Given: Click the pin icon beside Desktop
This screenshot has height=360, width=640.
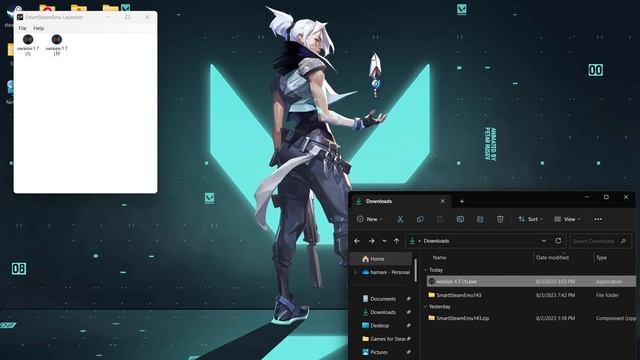Looking at the screenshot, I should pyautogui.click(x=408, y=326).
